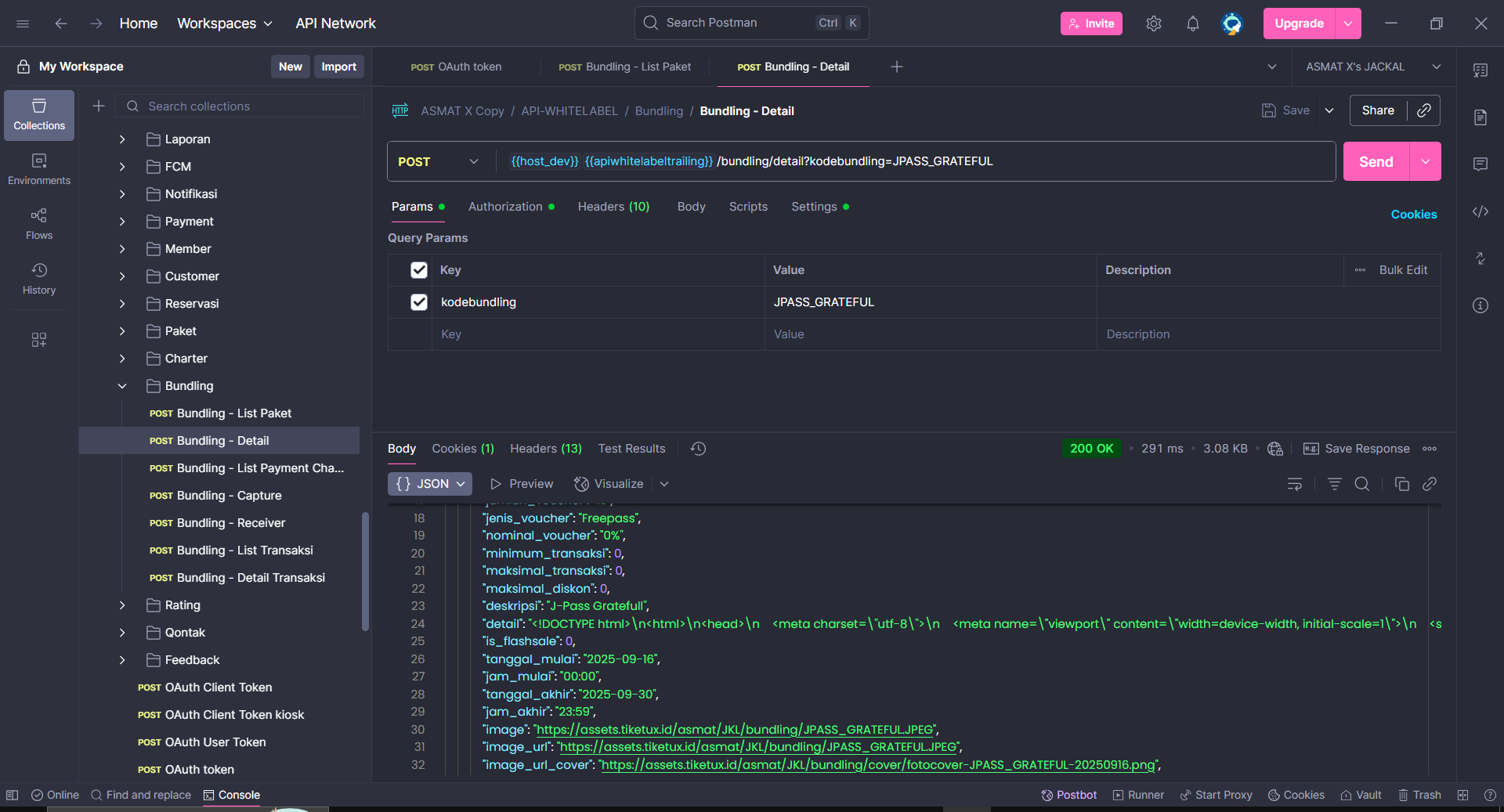This screenshot has width=1504, height=812.
Task: Open the environment quick look icon
Action: tap(1480, 70)
